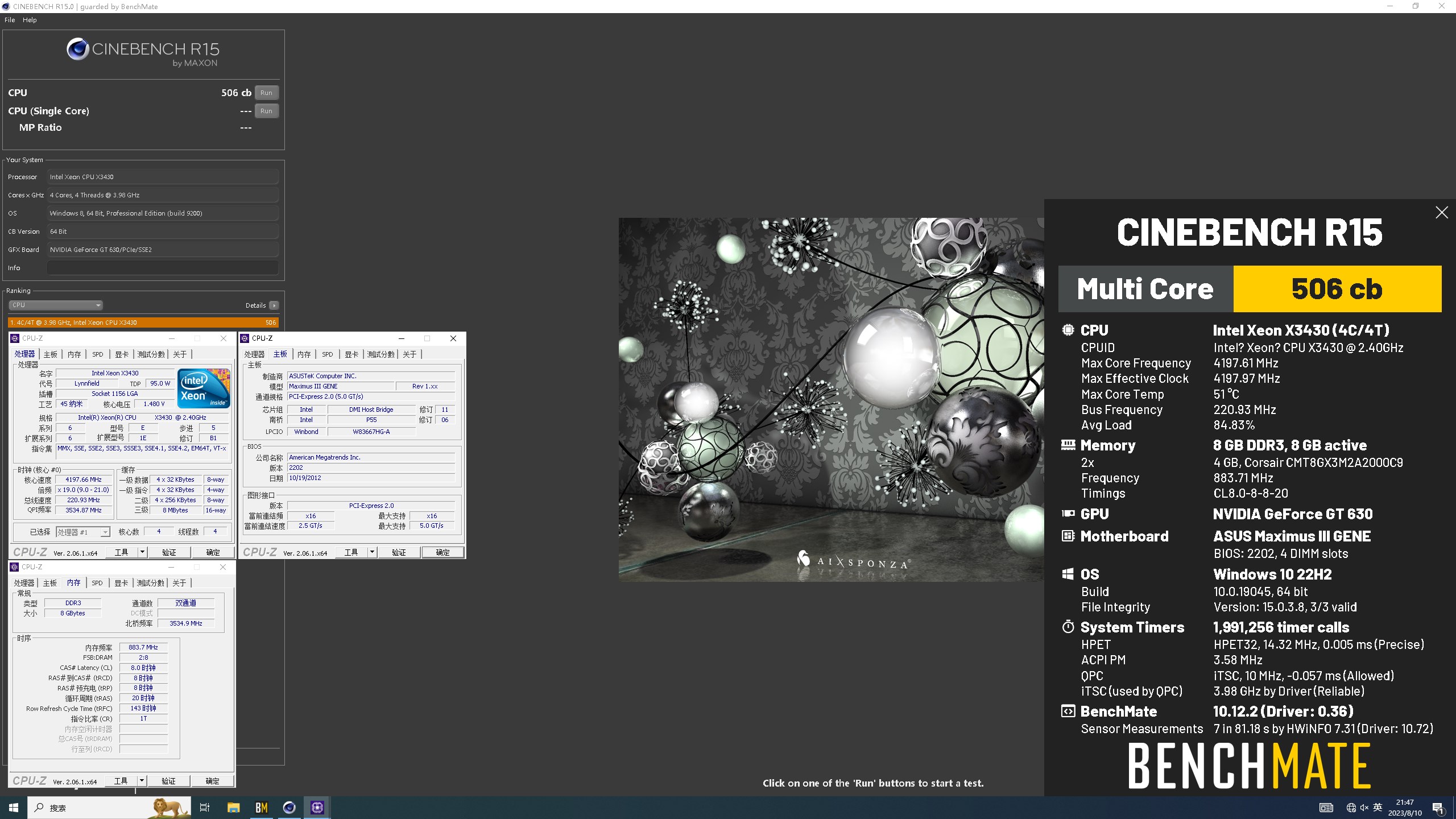Click the muted volume tray icon
Viewport: 1456px width, 819px height.
pos(1364,808)
